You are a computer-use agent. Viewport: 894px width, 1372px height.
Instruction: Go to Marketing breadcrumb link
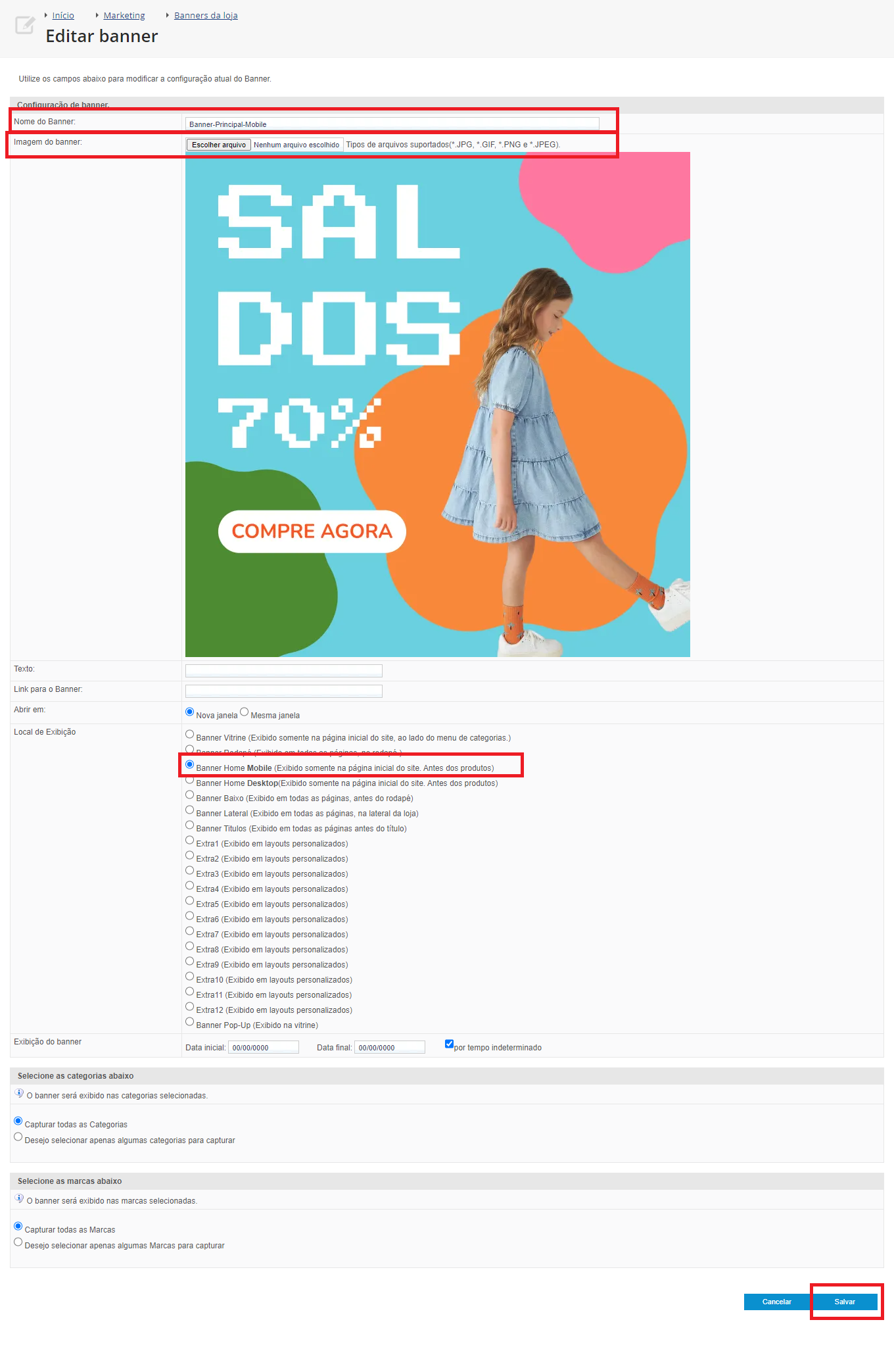point(124,15)
